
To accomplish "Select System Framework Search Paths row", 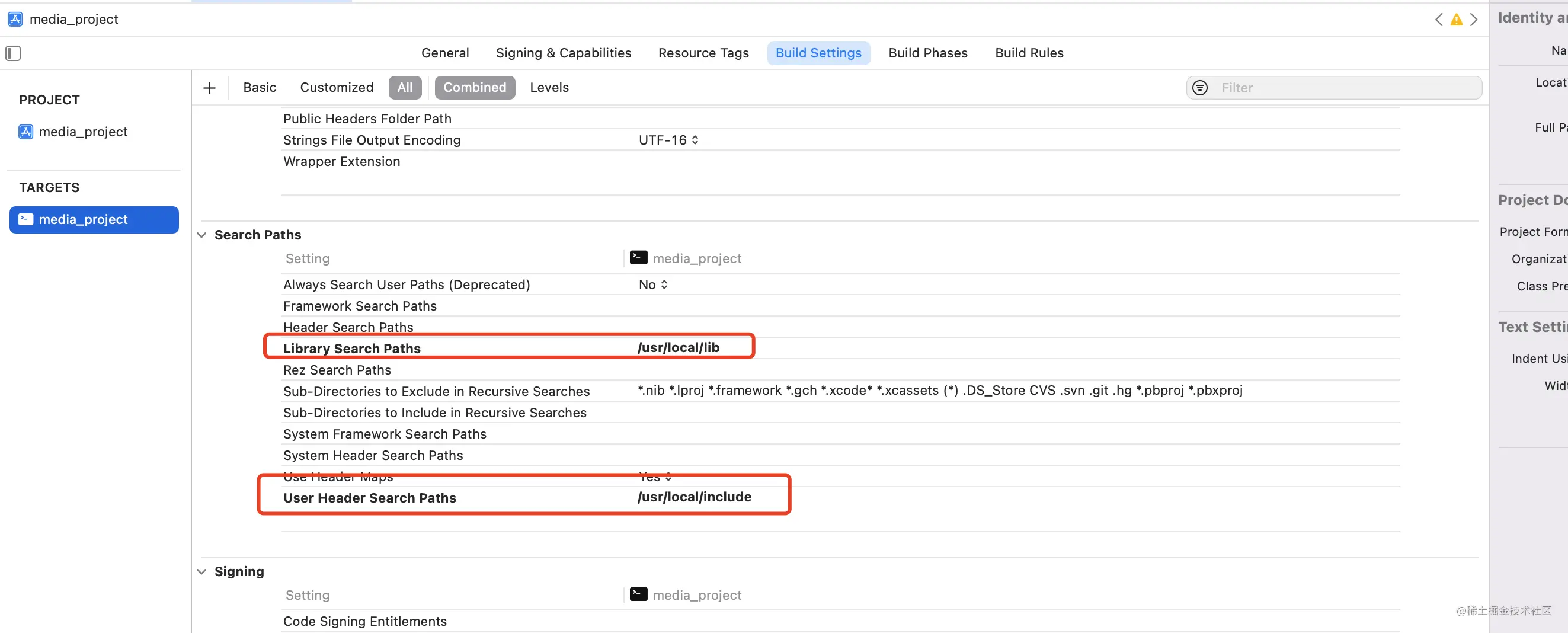I will (x=840, y=433).
